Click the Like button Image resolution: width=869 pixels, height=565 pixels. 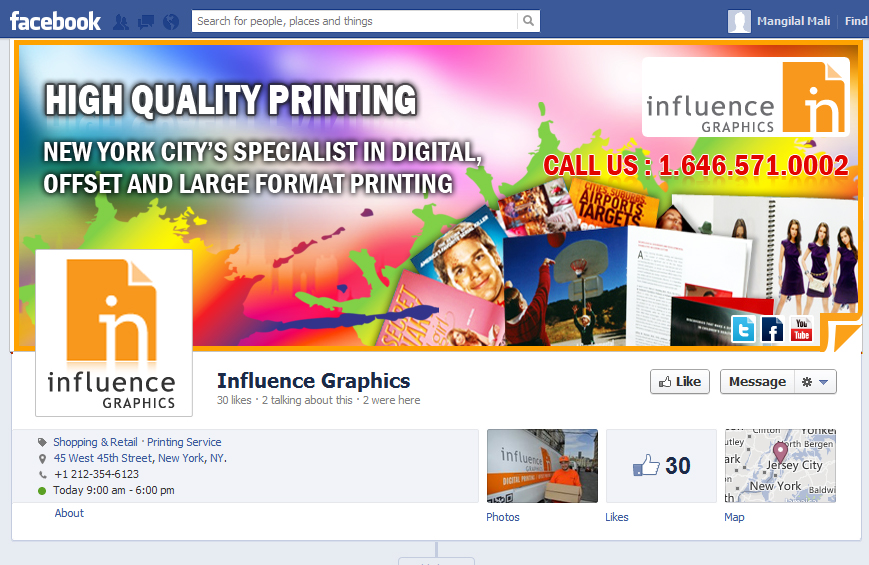(679, 382)
